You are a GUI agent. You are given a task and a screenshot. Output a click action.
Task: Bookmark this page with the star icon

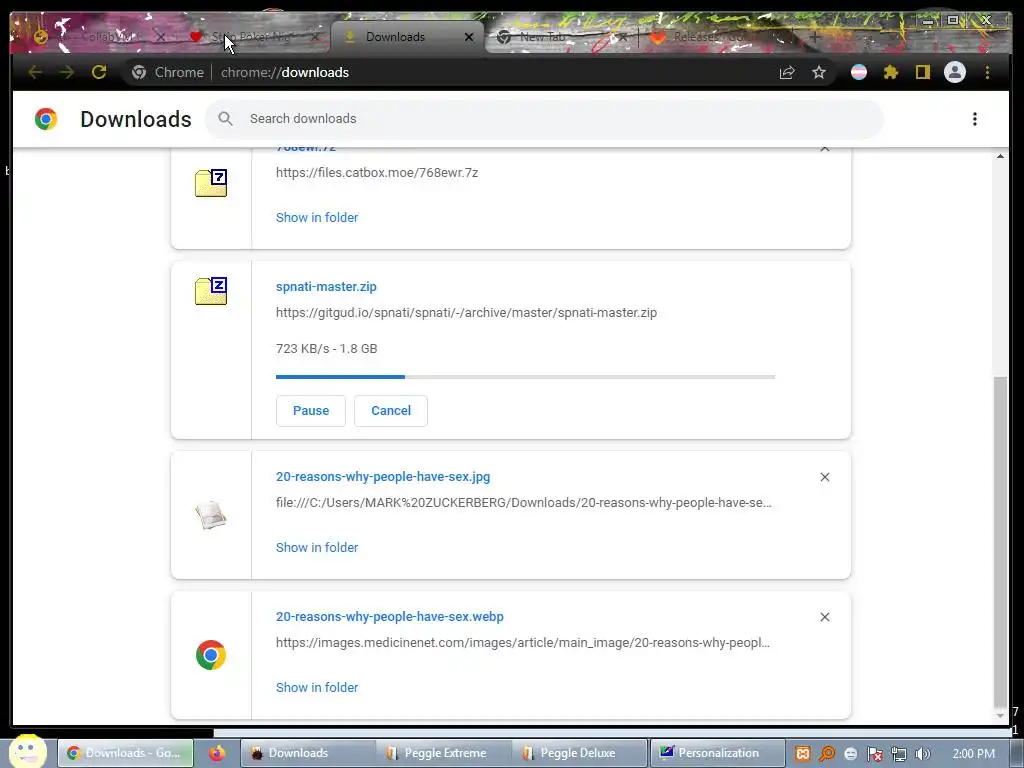[x=819, y=72]
